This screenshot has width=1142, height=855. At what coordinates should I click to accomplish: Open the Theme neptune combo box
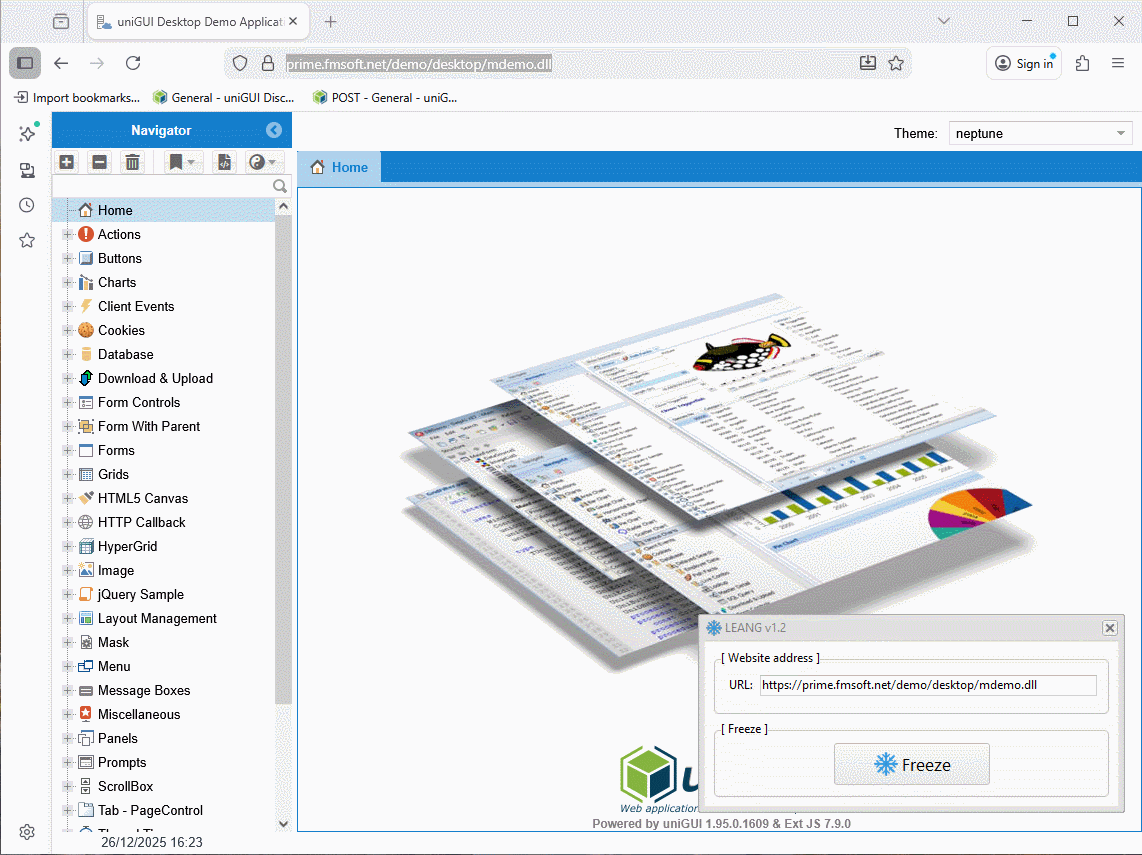pos(1040,133)
